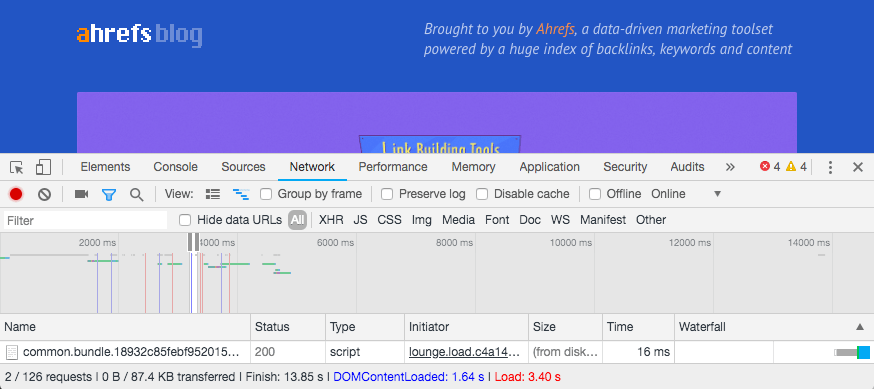Filter requests by Manifest
The width and height of the screenshot is (874, 389).
603,220
